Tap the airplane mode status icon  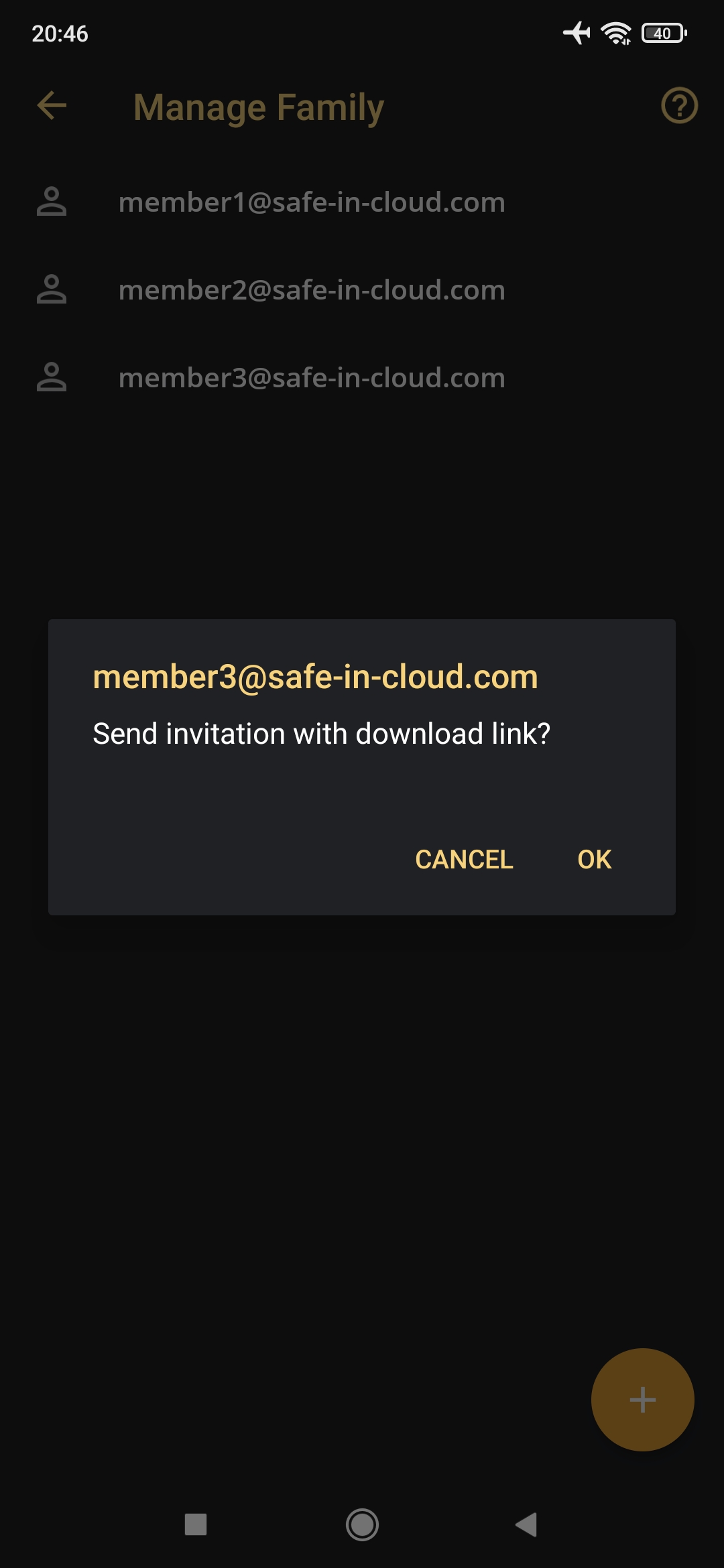[577, 32]
